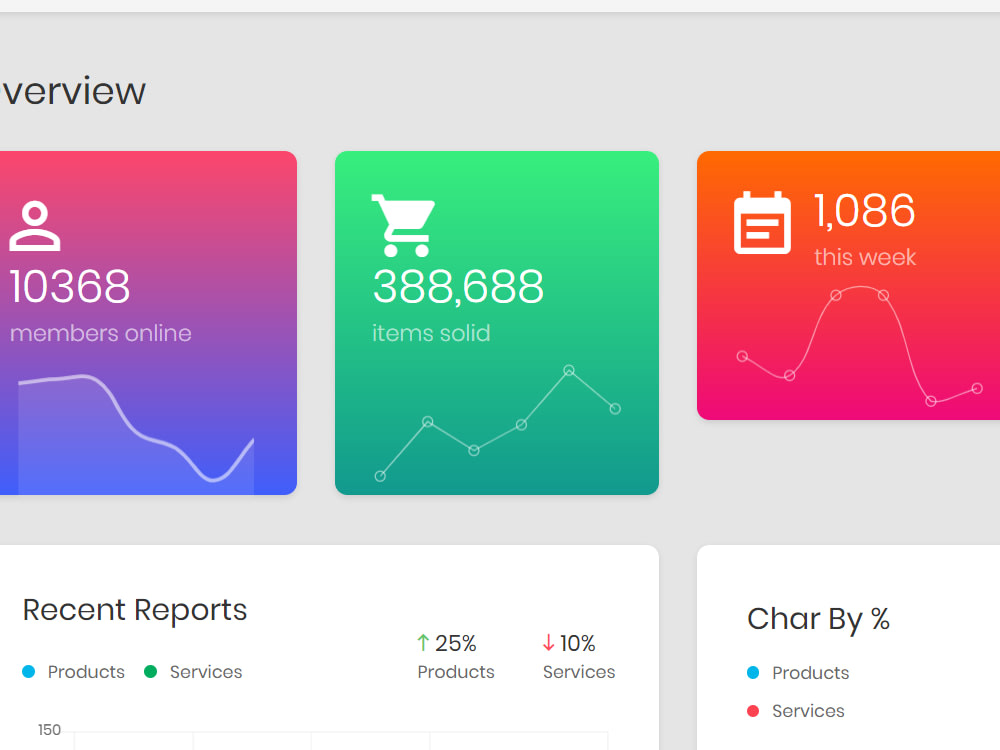
Task: Toggle the red Services dot in Char By %
Action: [x=753, y=711]
